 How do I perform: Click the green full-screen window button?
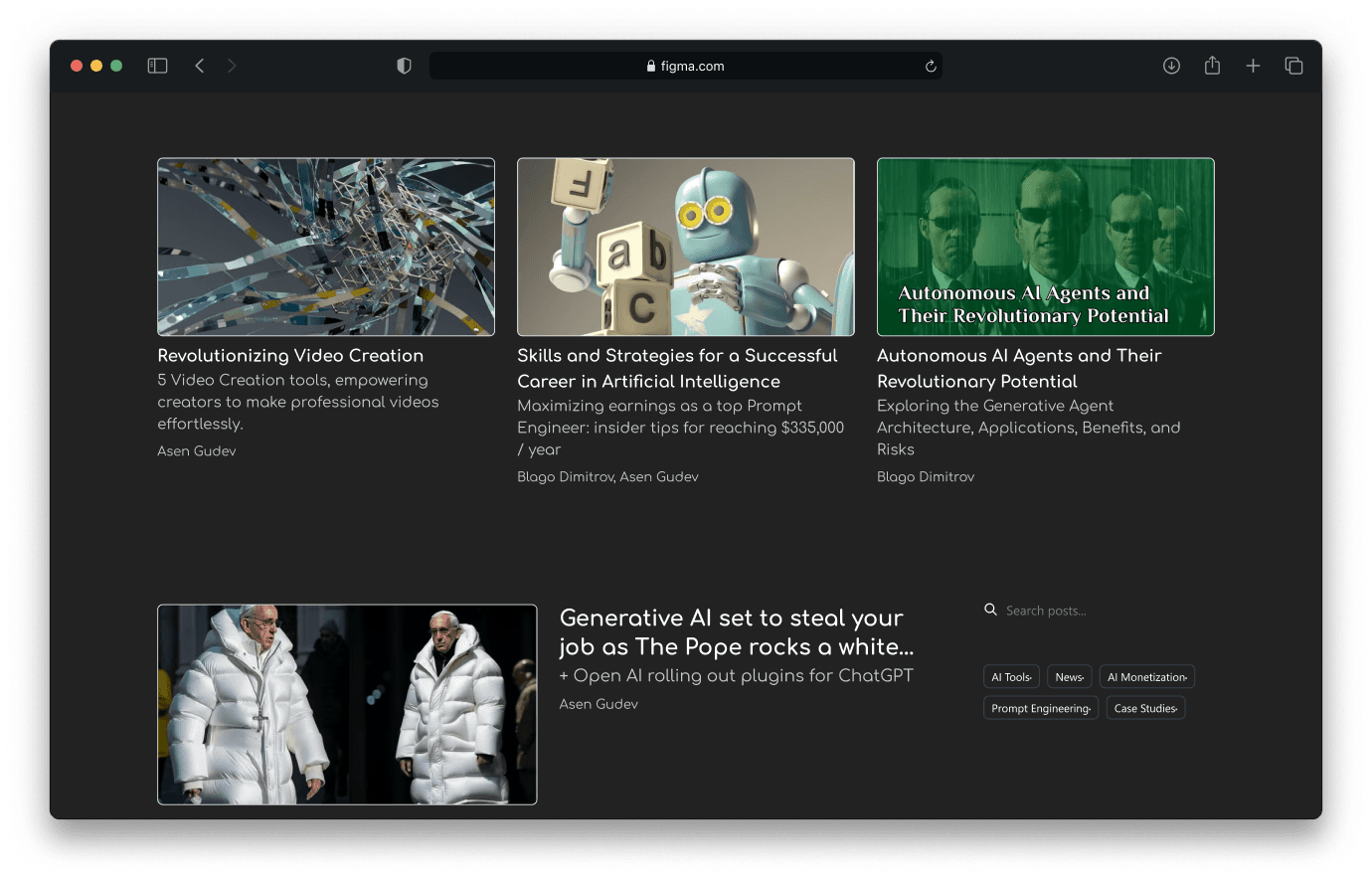(116, 66)
